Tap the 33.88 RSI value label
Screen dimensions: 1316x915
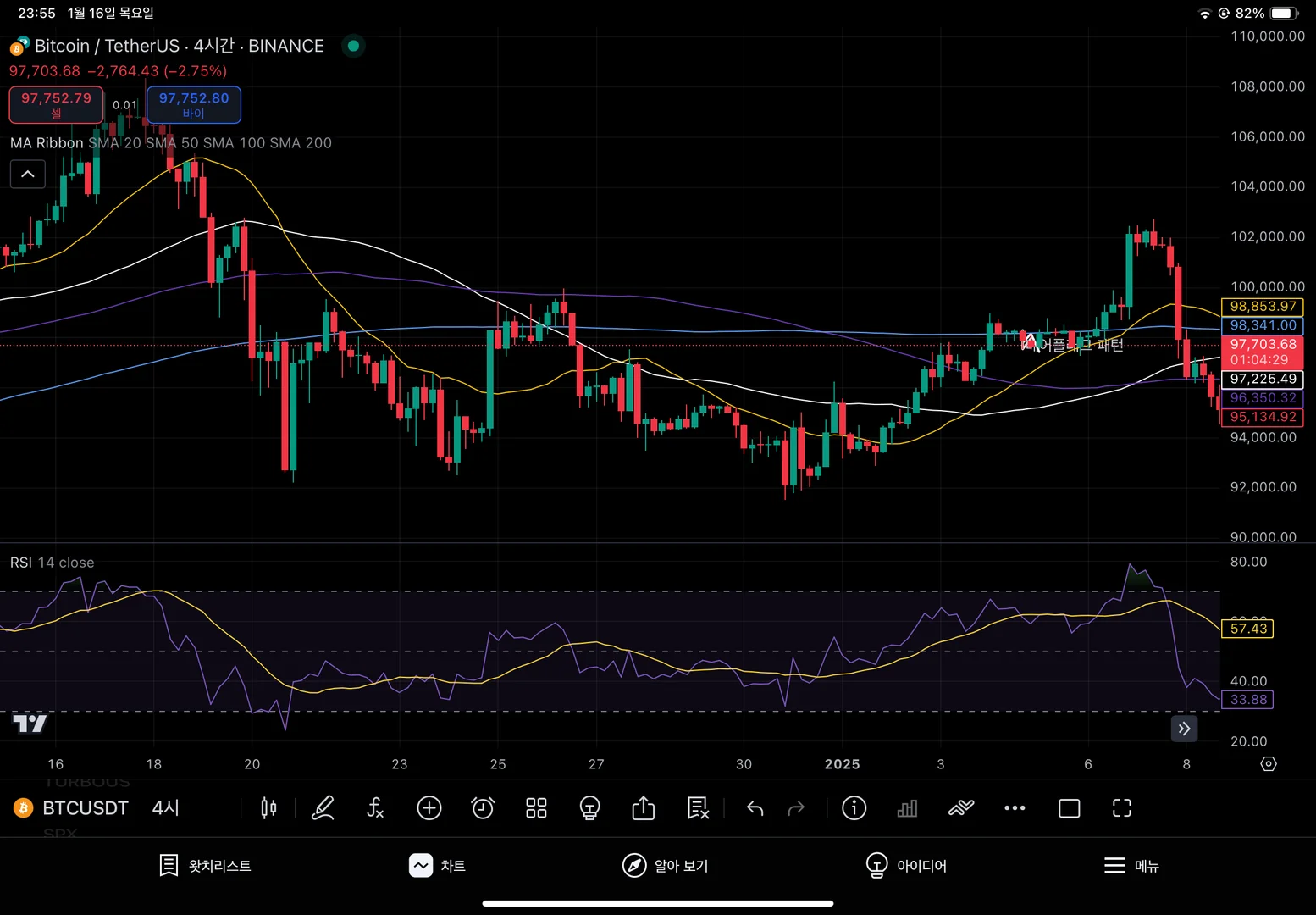tap(1248, 700)
